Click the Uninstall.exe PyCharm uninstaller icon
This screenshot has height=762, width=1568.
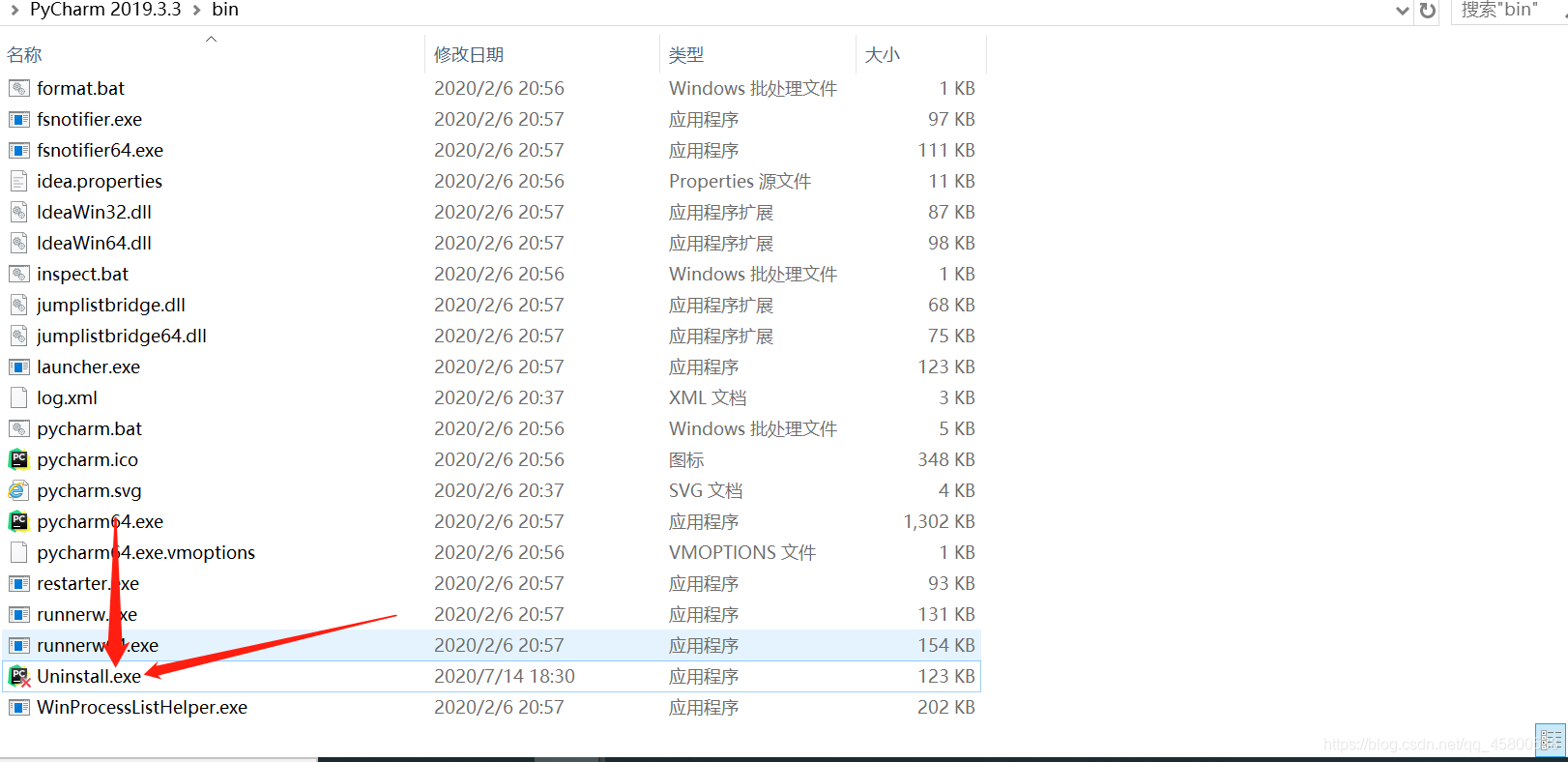point(19,676)
